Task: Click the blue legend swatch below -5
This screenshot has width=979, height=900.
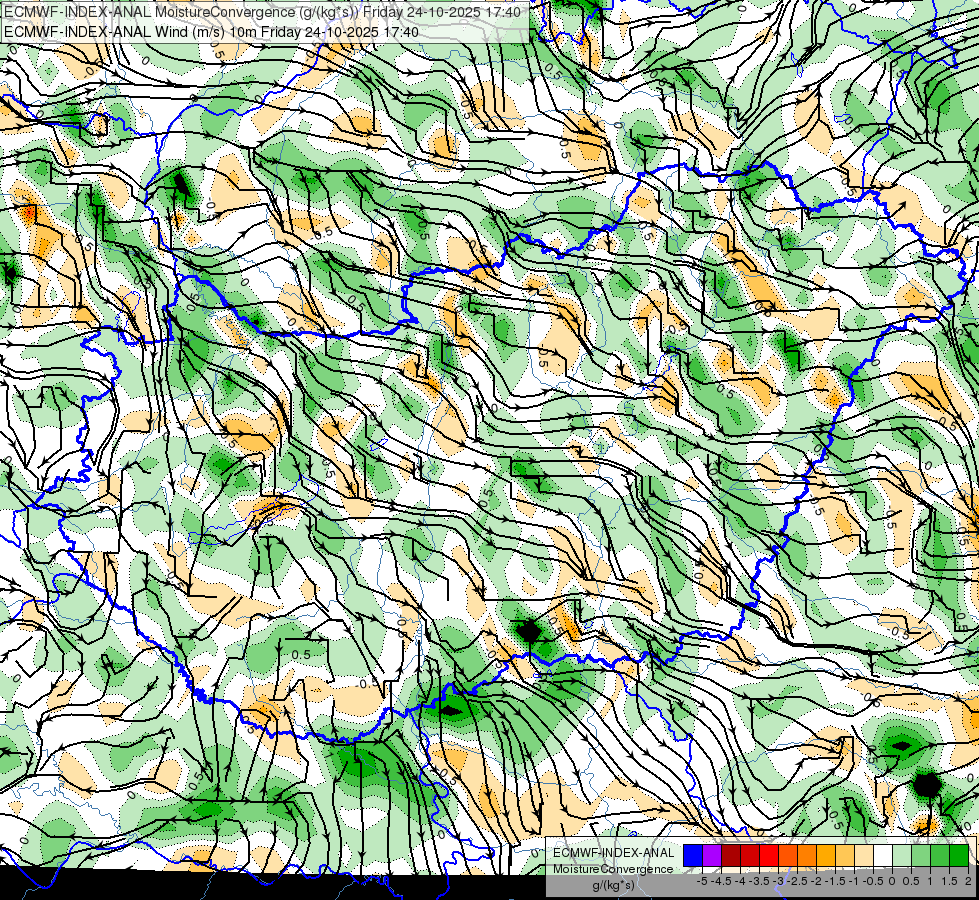Action: 693,856
